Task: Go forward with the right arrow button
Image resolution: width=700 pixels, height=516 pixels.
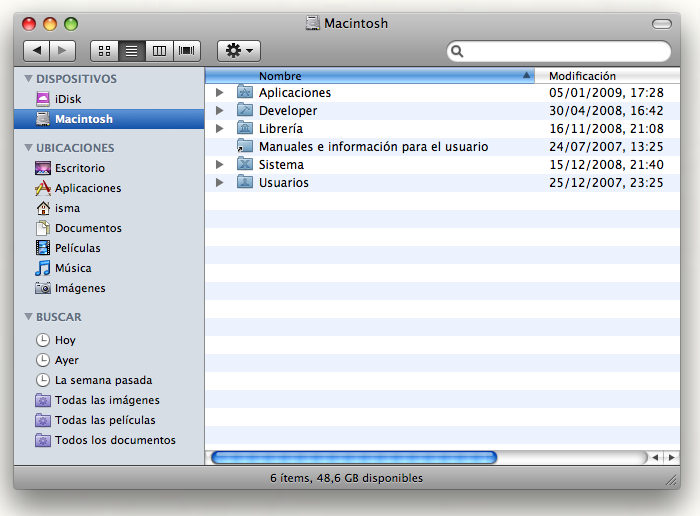Action: [62, 51]
